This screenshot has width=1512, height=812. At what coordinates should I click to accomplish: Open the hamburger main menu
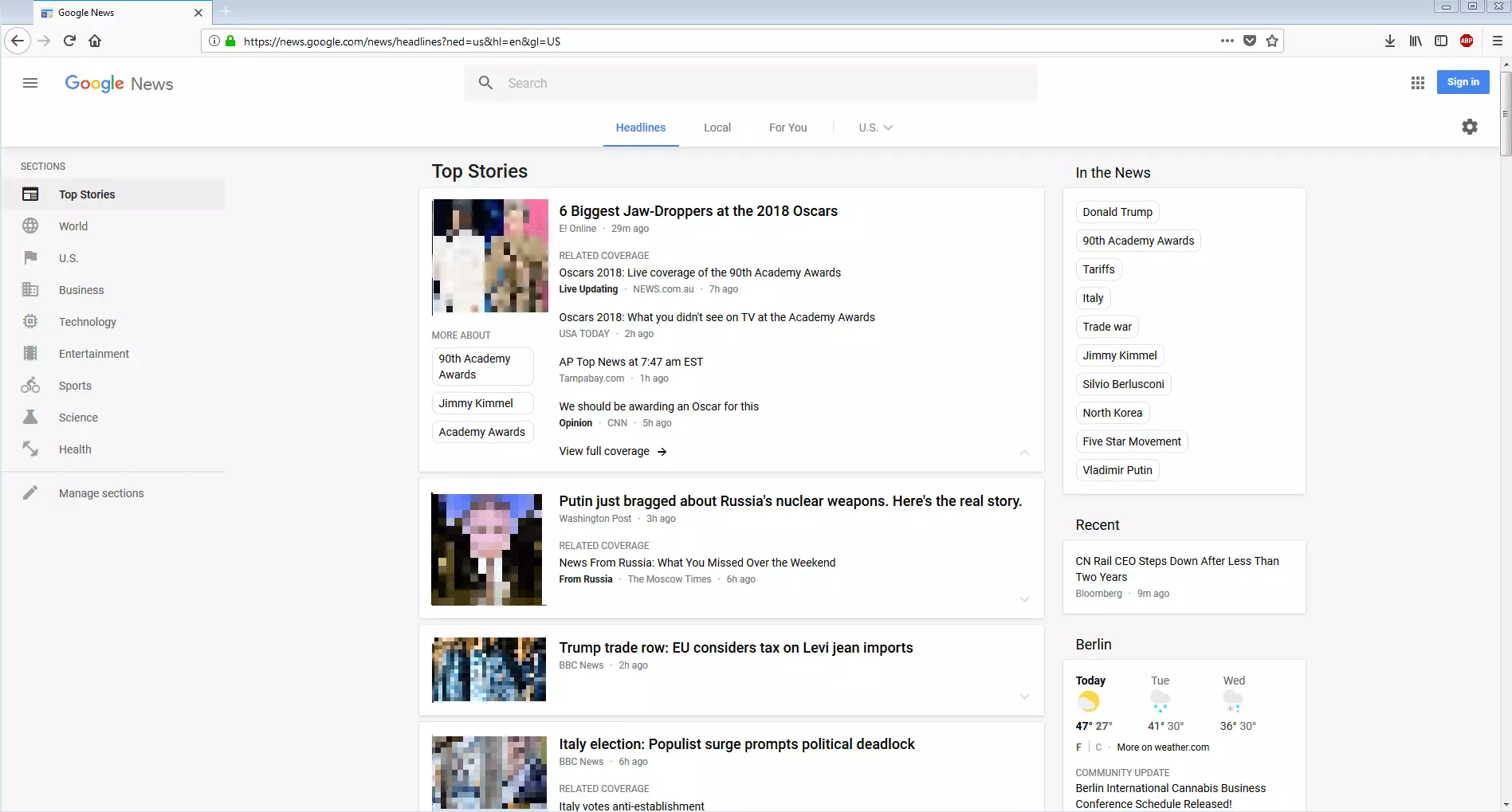point(30,83)
